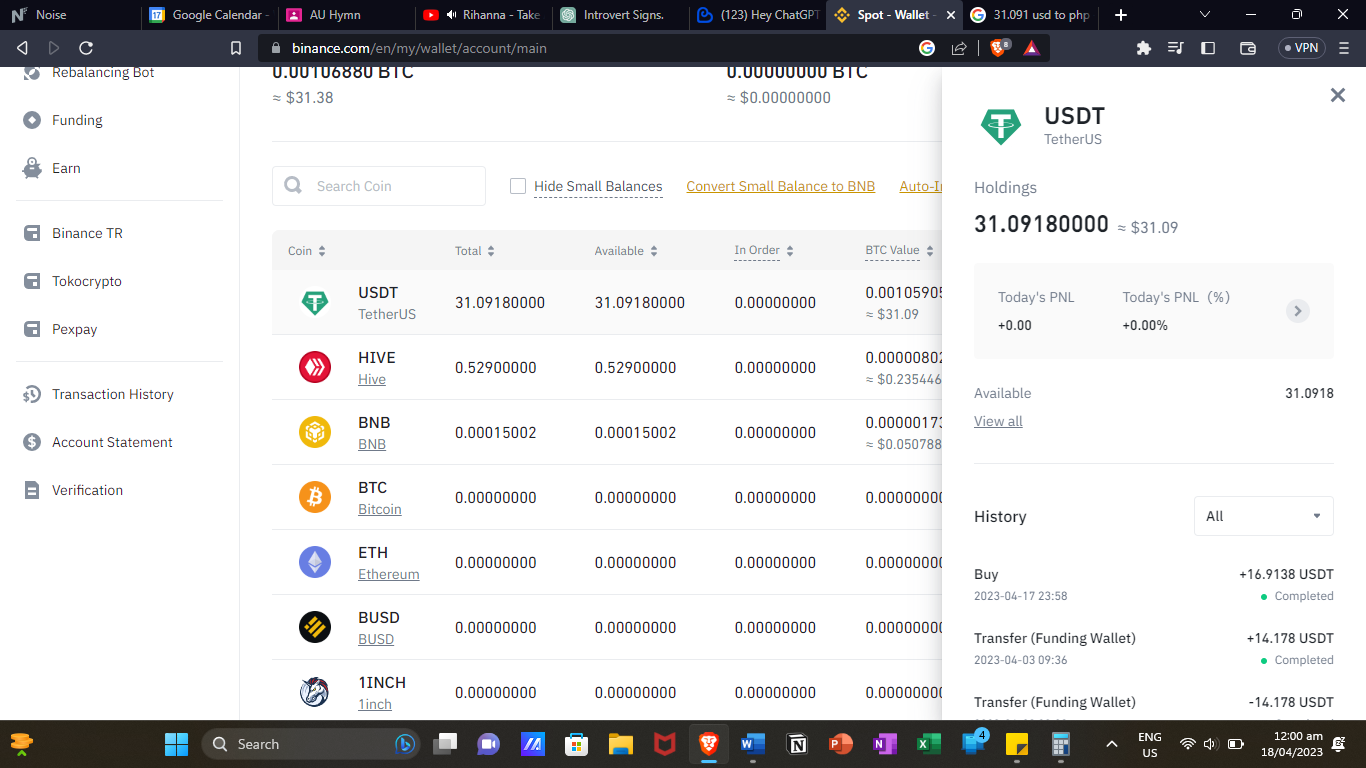Sort table by Total column
The width and height of the screenshot is (1366, 768).
pyautogui.click(x=475, y=251)
